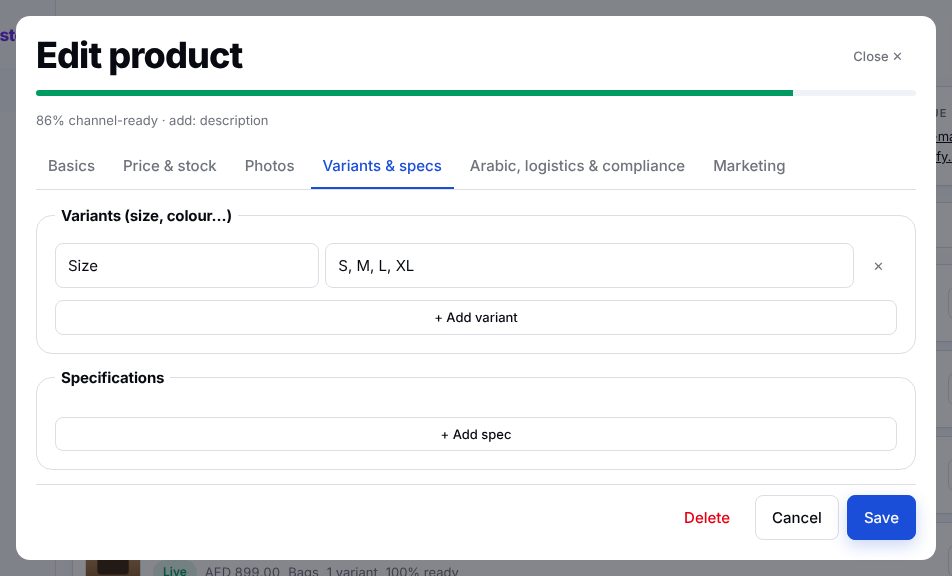Delete this product

click(707, 518)
